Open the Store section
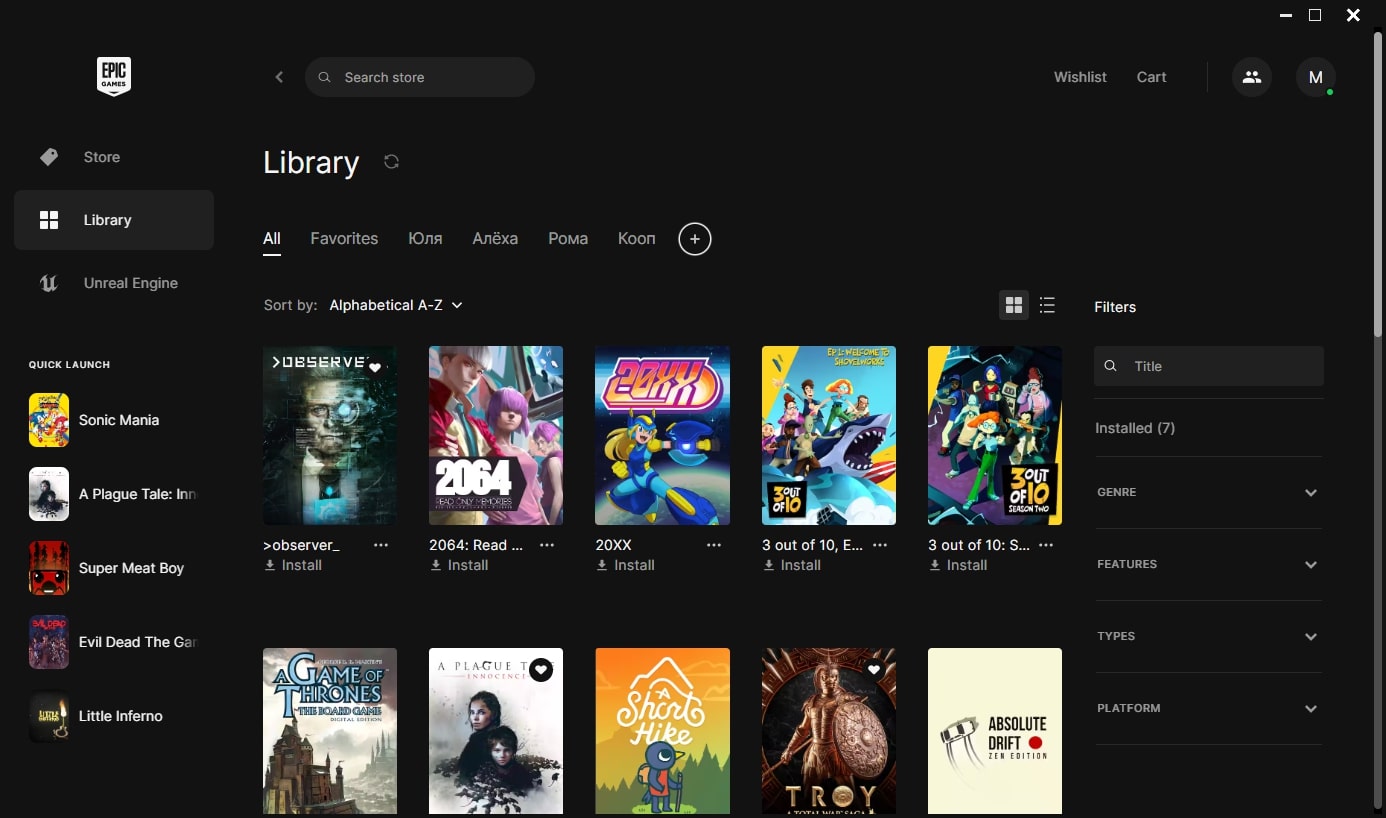The height and width of the screenshot is (818, 1386). tap(114, 157)
